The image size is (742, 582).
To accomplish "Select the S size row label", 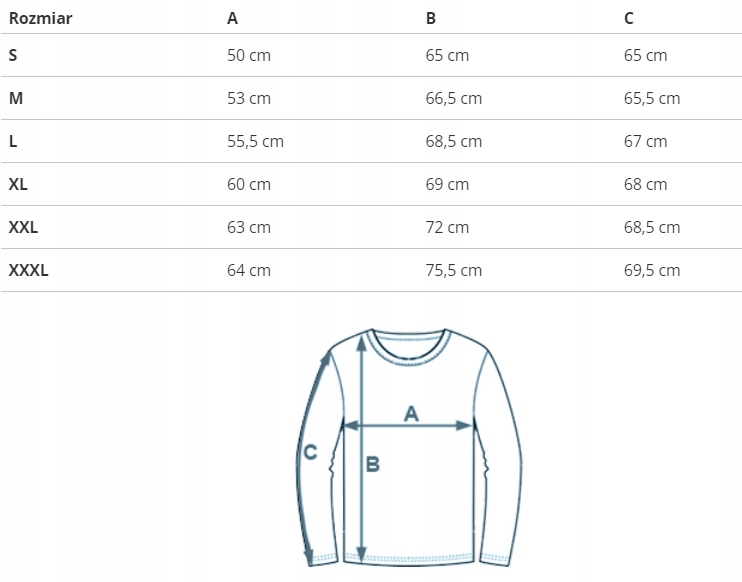I will [13, 55].
